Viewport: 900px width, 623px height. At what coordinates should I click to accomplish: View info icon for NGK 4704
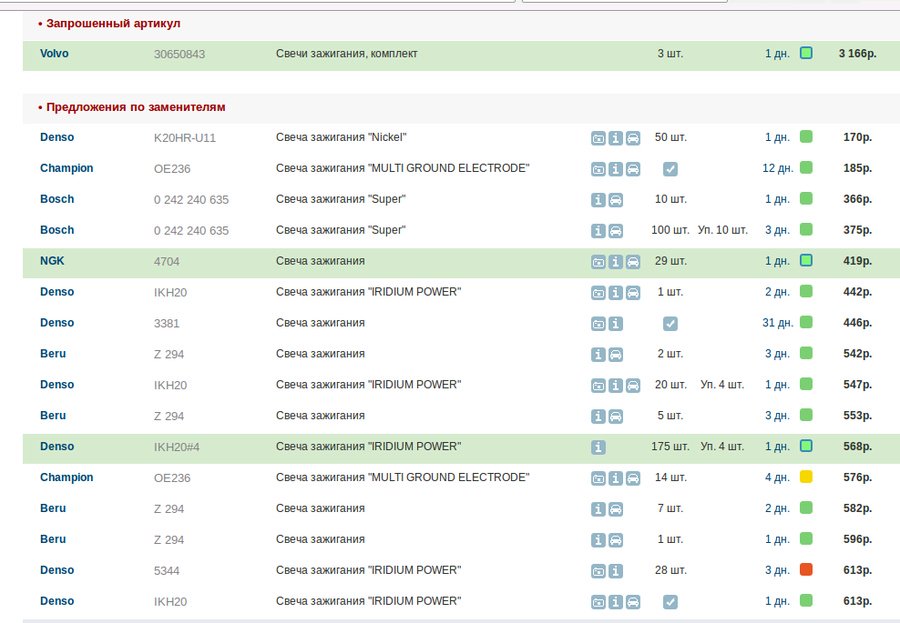click(615, 262)
